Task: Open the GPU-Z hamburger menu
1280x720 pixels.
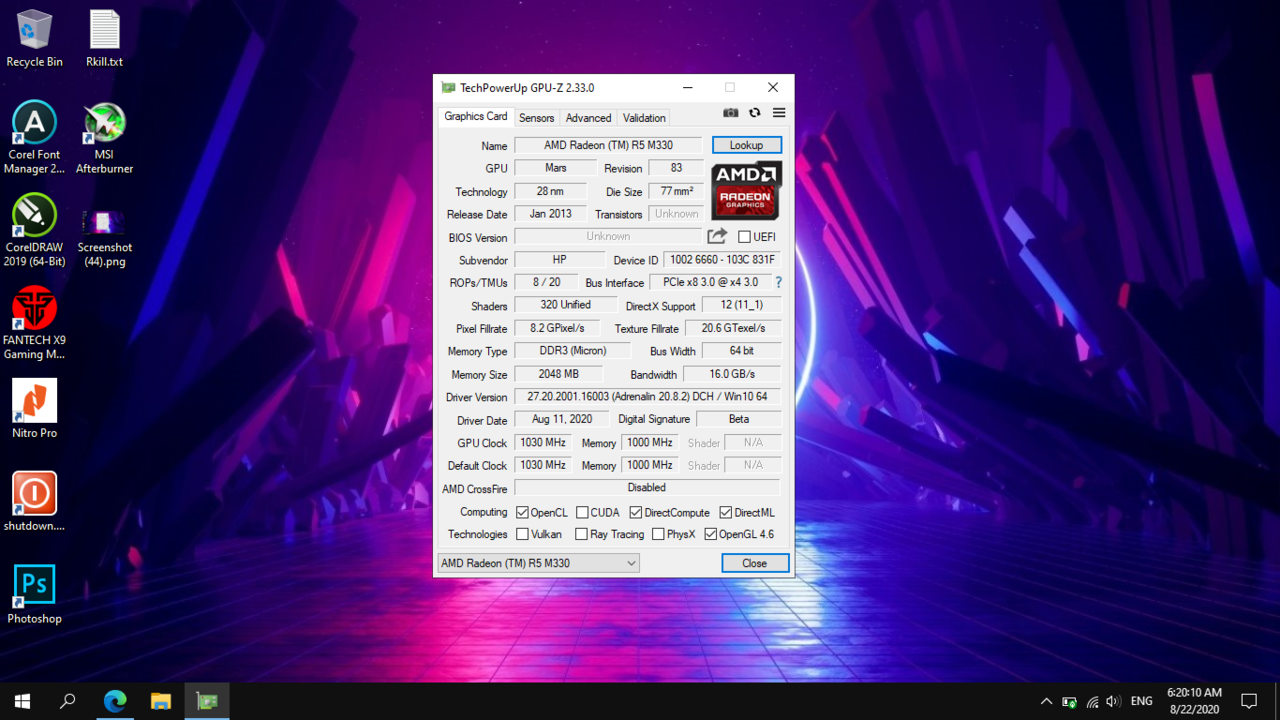Action: click(779, 114)
